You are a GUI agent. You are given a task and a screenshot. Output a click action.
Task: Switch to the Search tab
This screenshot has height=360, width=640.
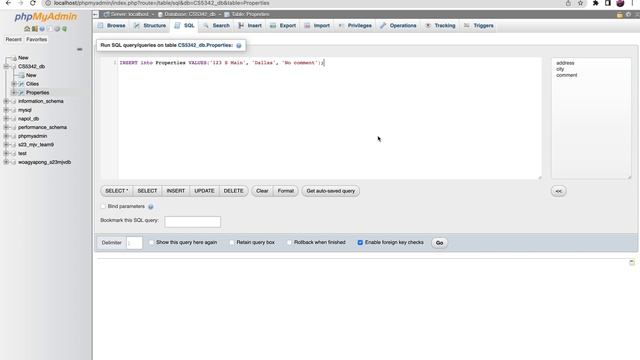point(216,26)
